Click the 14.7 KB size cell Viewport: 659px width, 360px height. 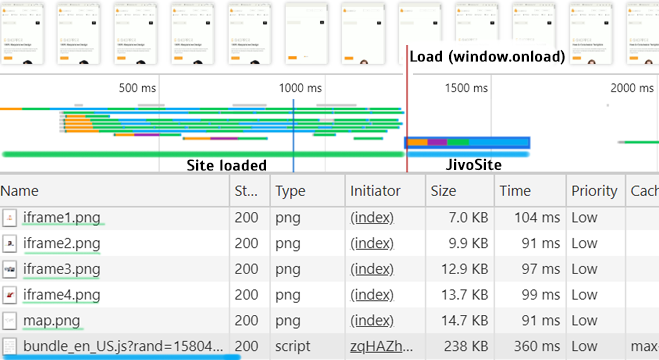(x=460, y=321)
